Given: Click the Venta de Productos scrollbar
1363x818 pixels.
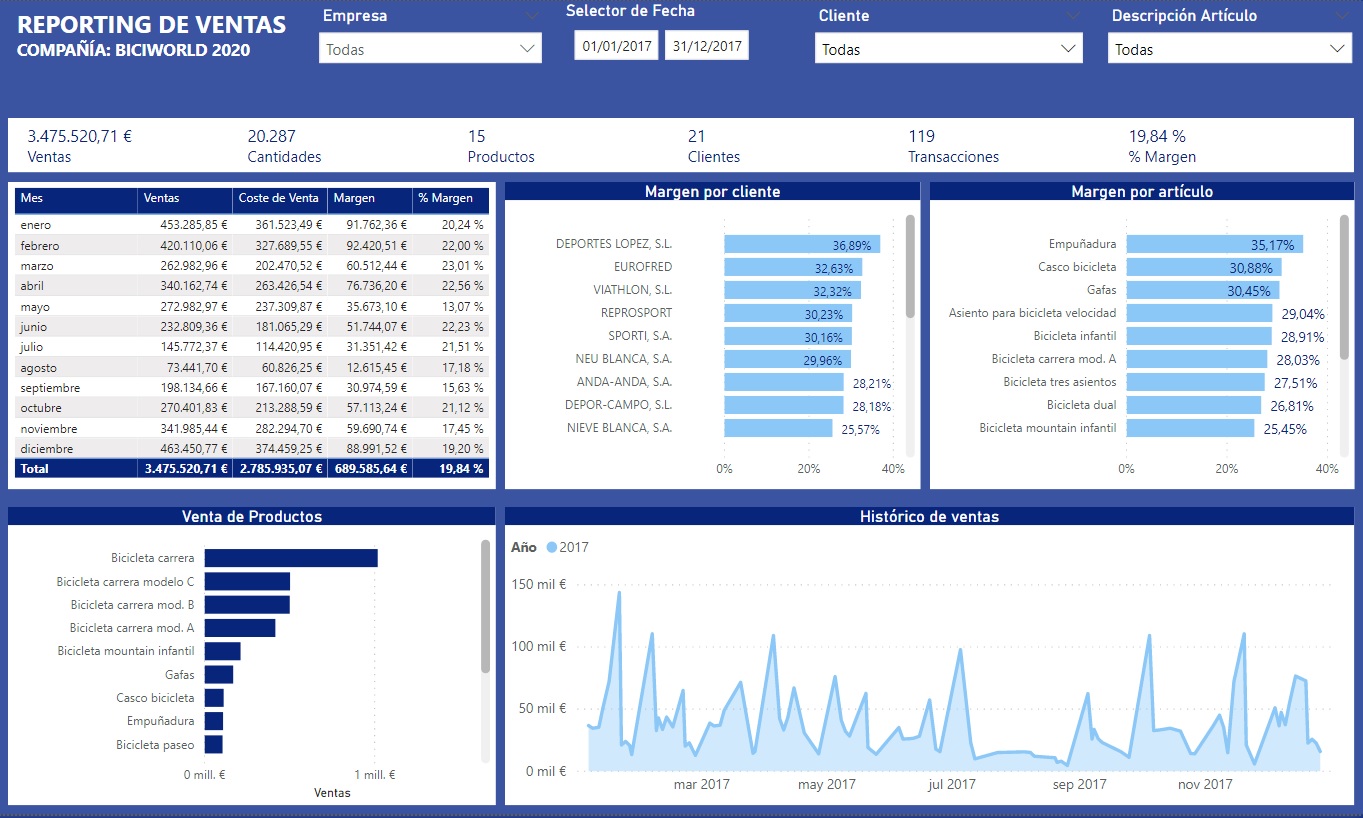Looking at the screenshot, I should coord(486,606).
